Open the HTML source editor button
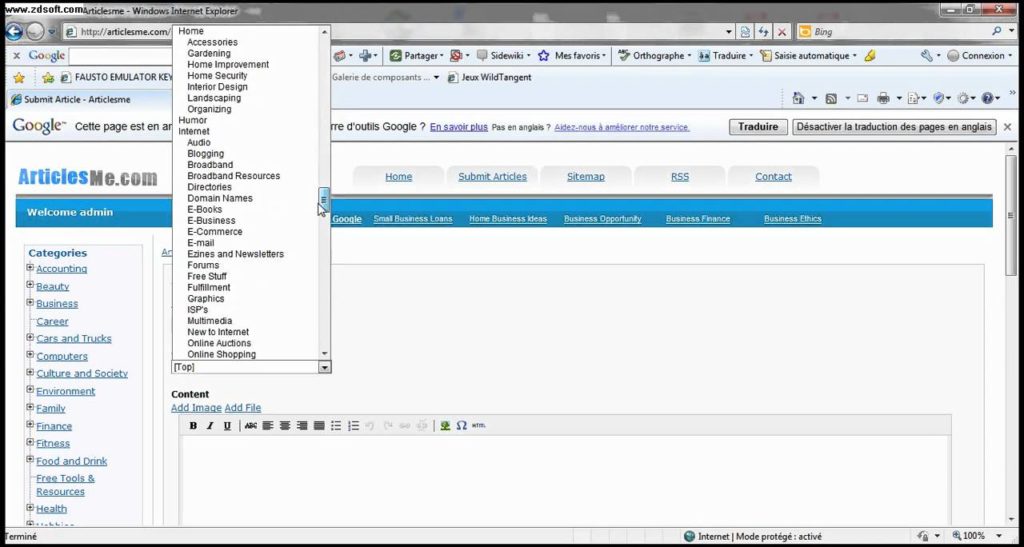The width and height of the screenshot is (1024, 547). tap(479, 426)
